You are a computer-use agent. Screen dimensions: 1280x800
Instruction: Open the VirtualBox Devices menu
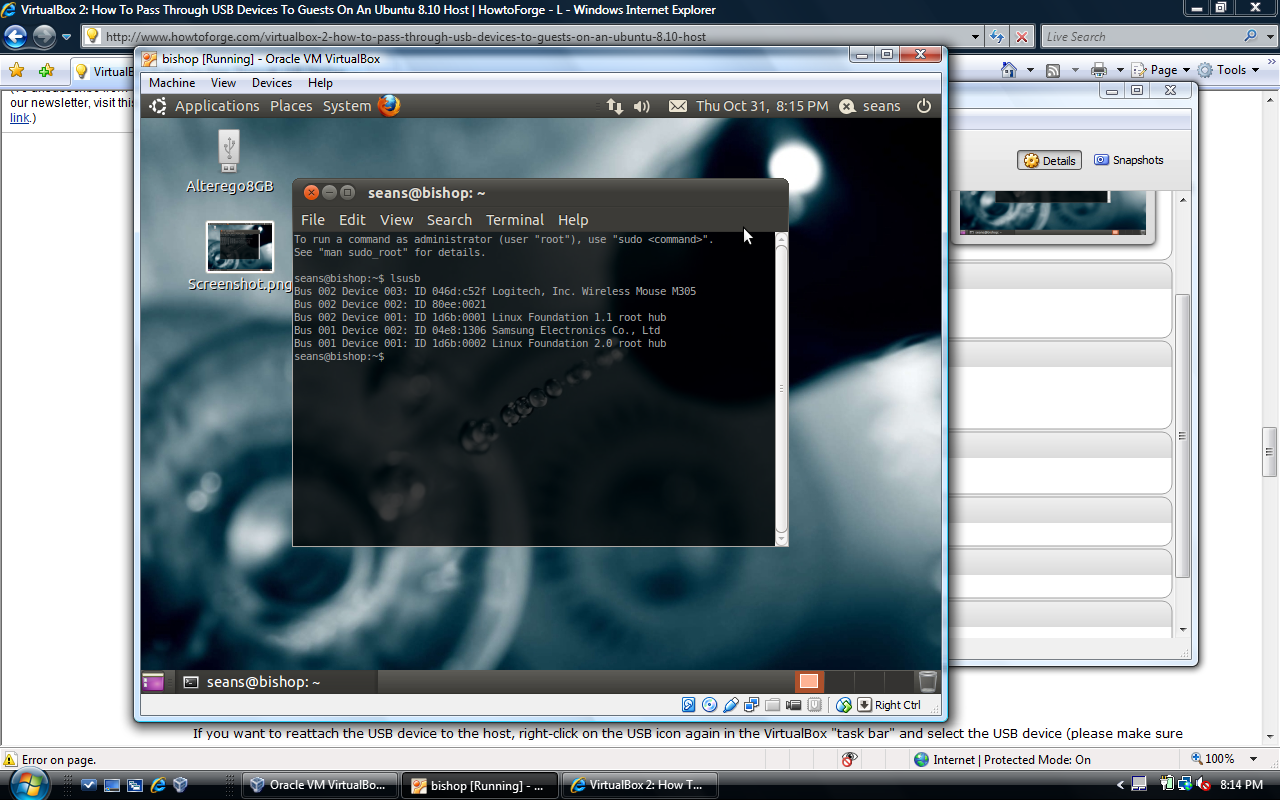[x=272, y=83]
